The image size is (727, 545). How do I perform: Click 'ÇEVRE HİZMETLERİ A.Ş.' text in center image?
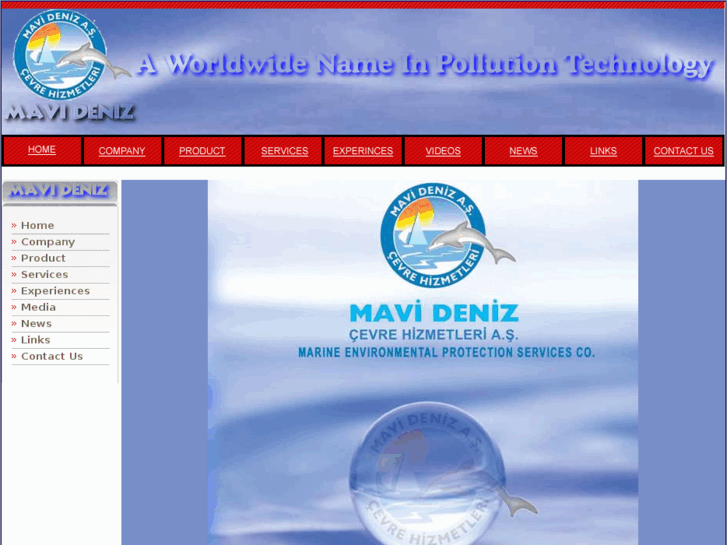pyautogui.click(x=434, y=335)
